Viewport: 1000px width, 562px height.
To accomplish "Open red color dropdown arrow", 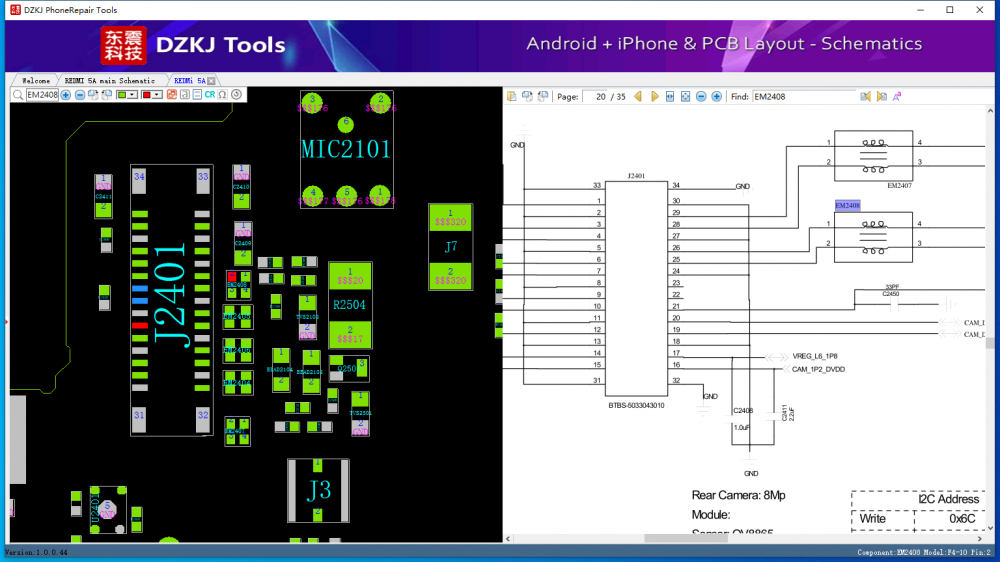I will coord(158,95).
